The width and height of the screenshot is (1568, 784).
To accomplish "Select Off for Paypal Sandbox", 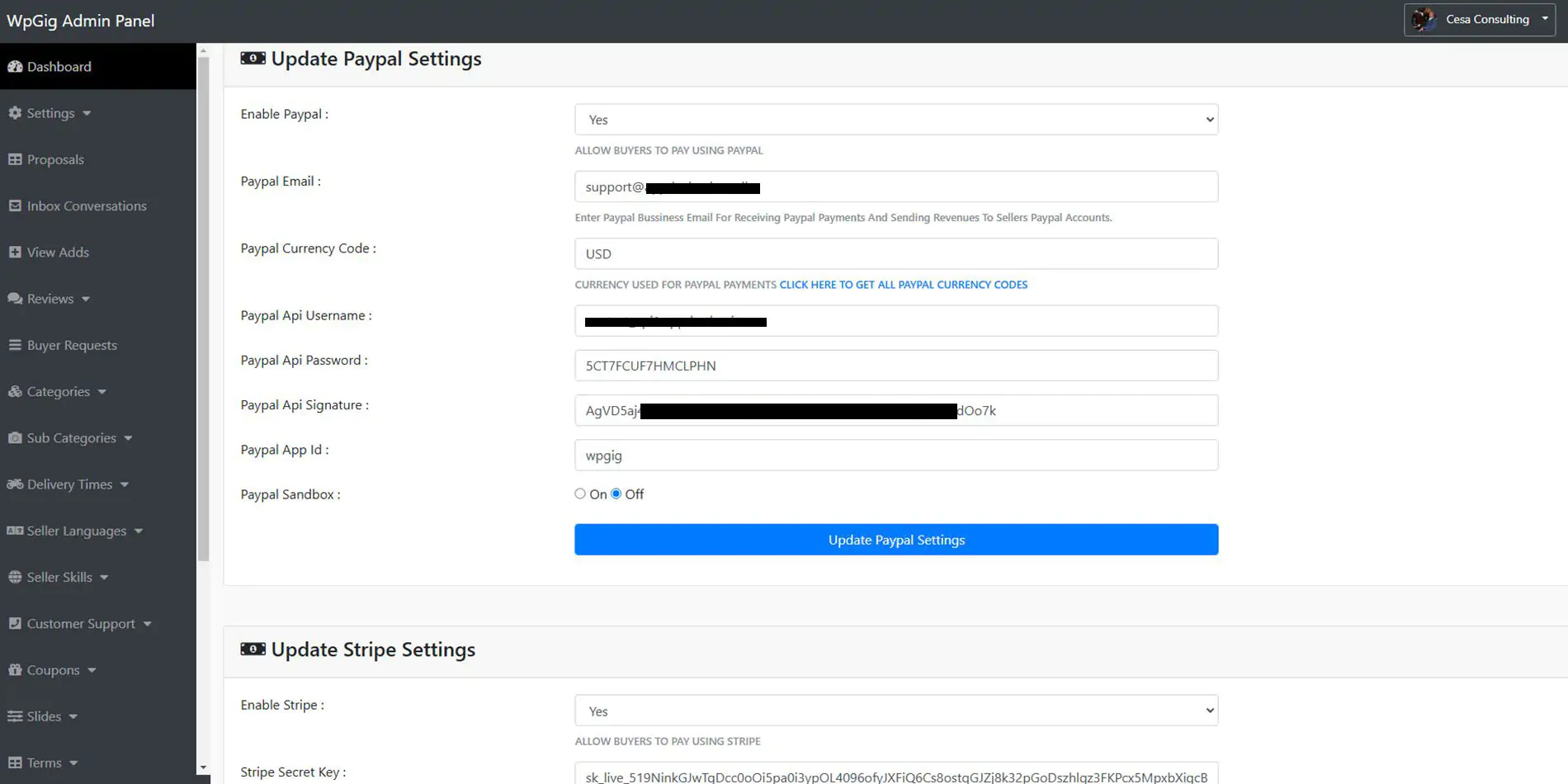I will 616,494.
